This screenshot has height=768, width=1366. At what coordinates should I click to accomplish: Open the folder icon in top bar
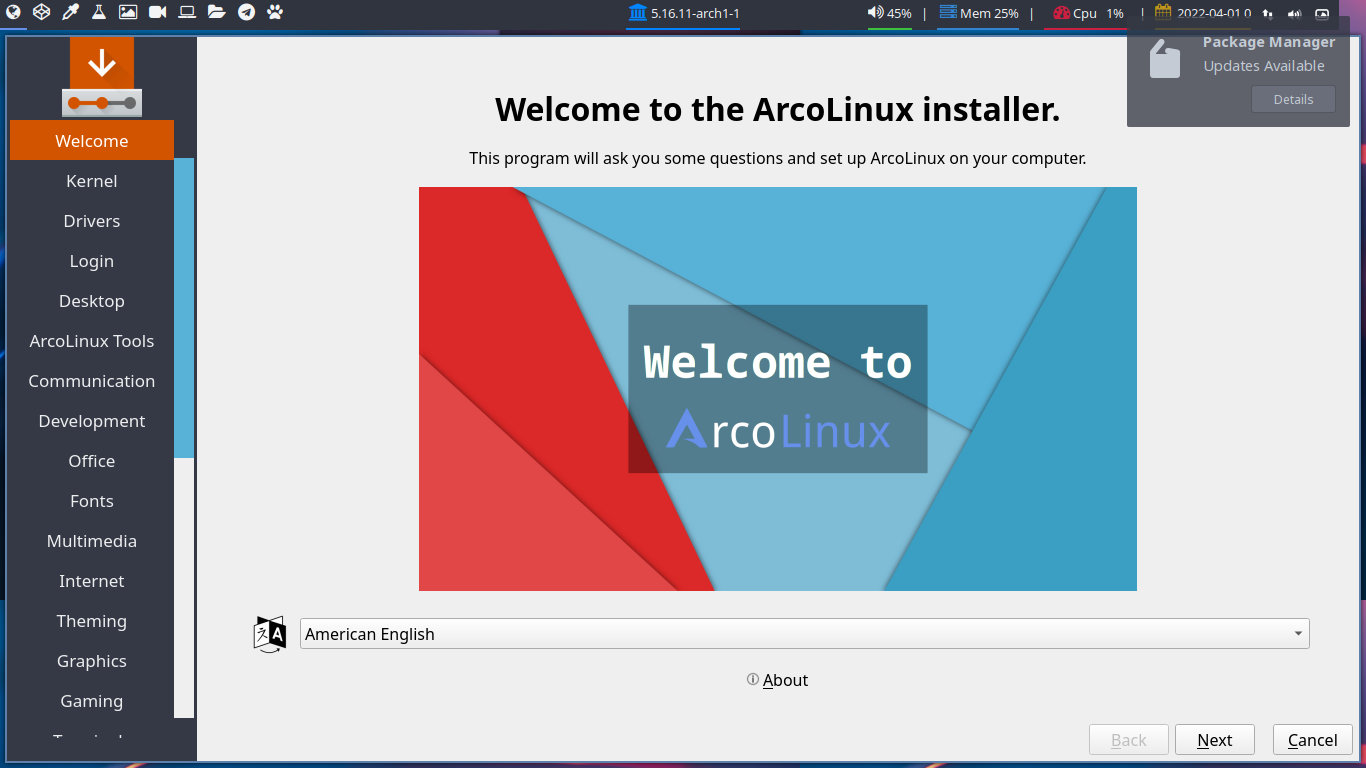(x=216, y=13)
